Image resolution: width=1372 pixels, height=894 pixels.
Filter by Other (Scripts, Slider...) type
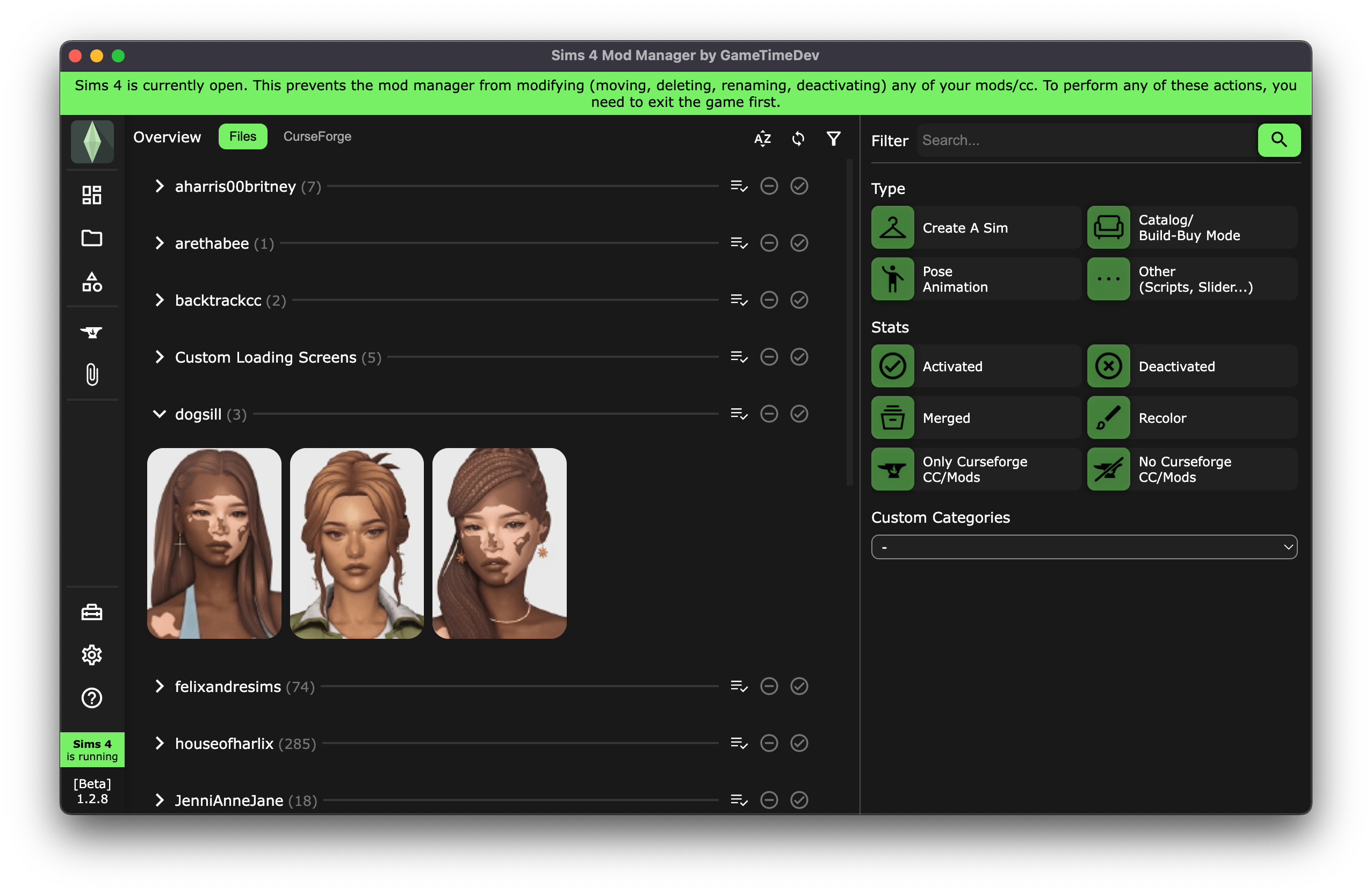click(x=1192, y=279)
